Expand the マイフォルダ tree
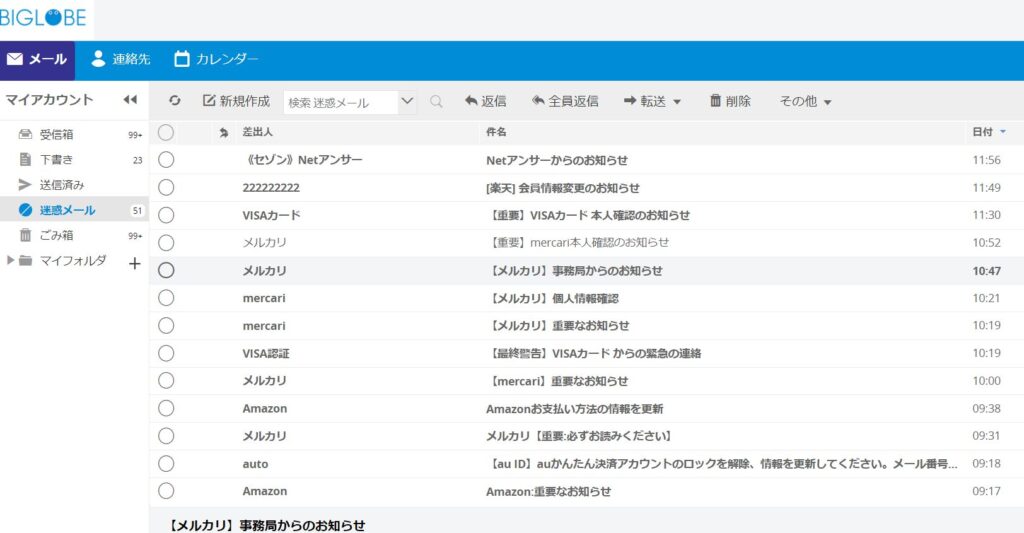 point(11,261)
